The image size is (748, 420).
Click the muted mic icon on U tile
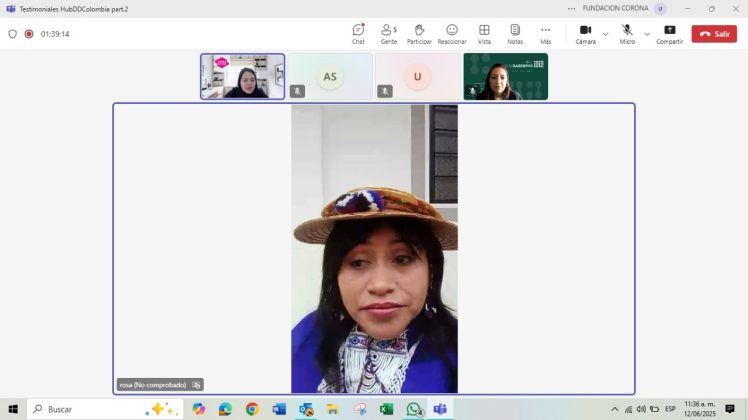(385, 91)
